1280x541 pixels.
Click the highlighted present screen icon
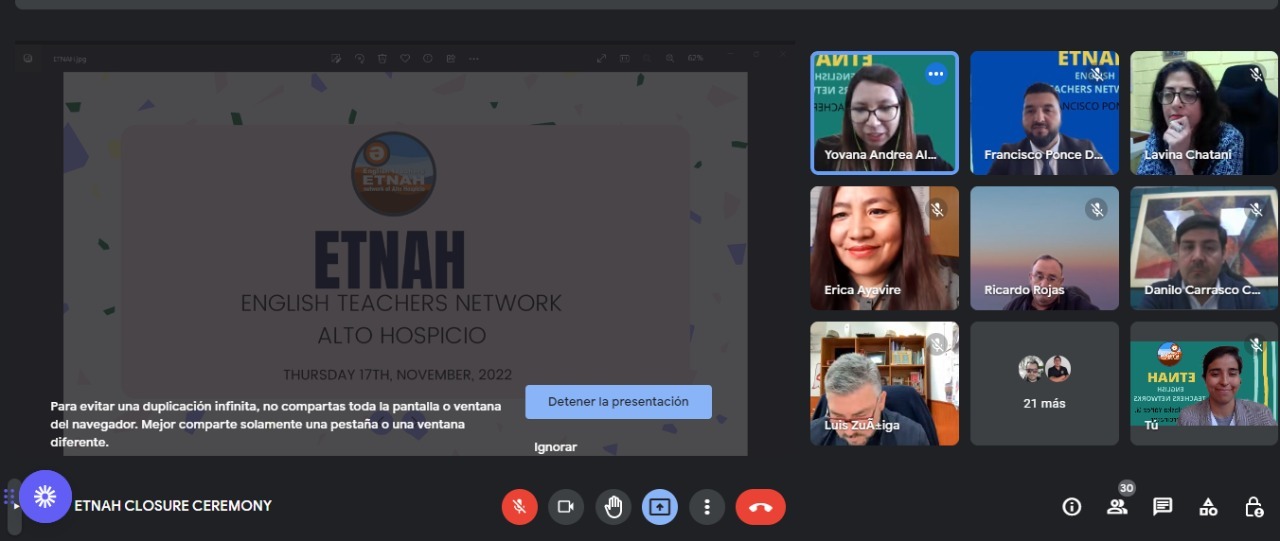[x=659, y=507]
